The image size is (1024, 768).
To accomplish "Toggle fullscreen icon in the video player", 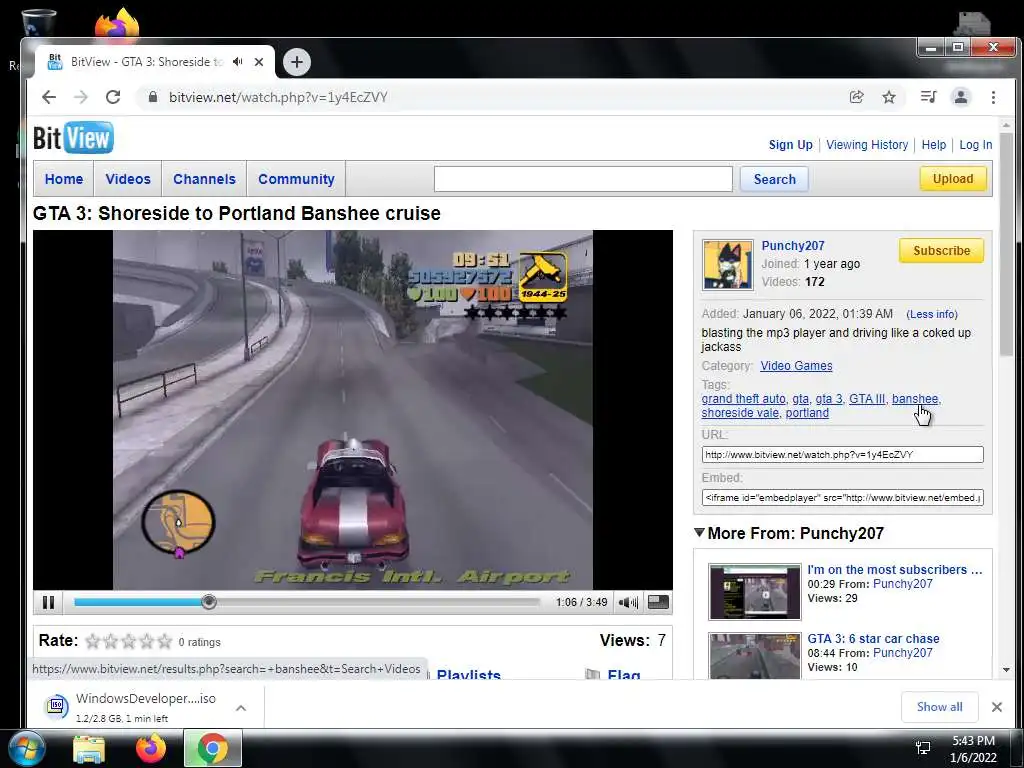I will click(658, 602).
